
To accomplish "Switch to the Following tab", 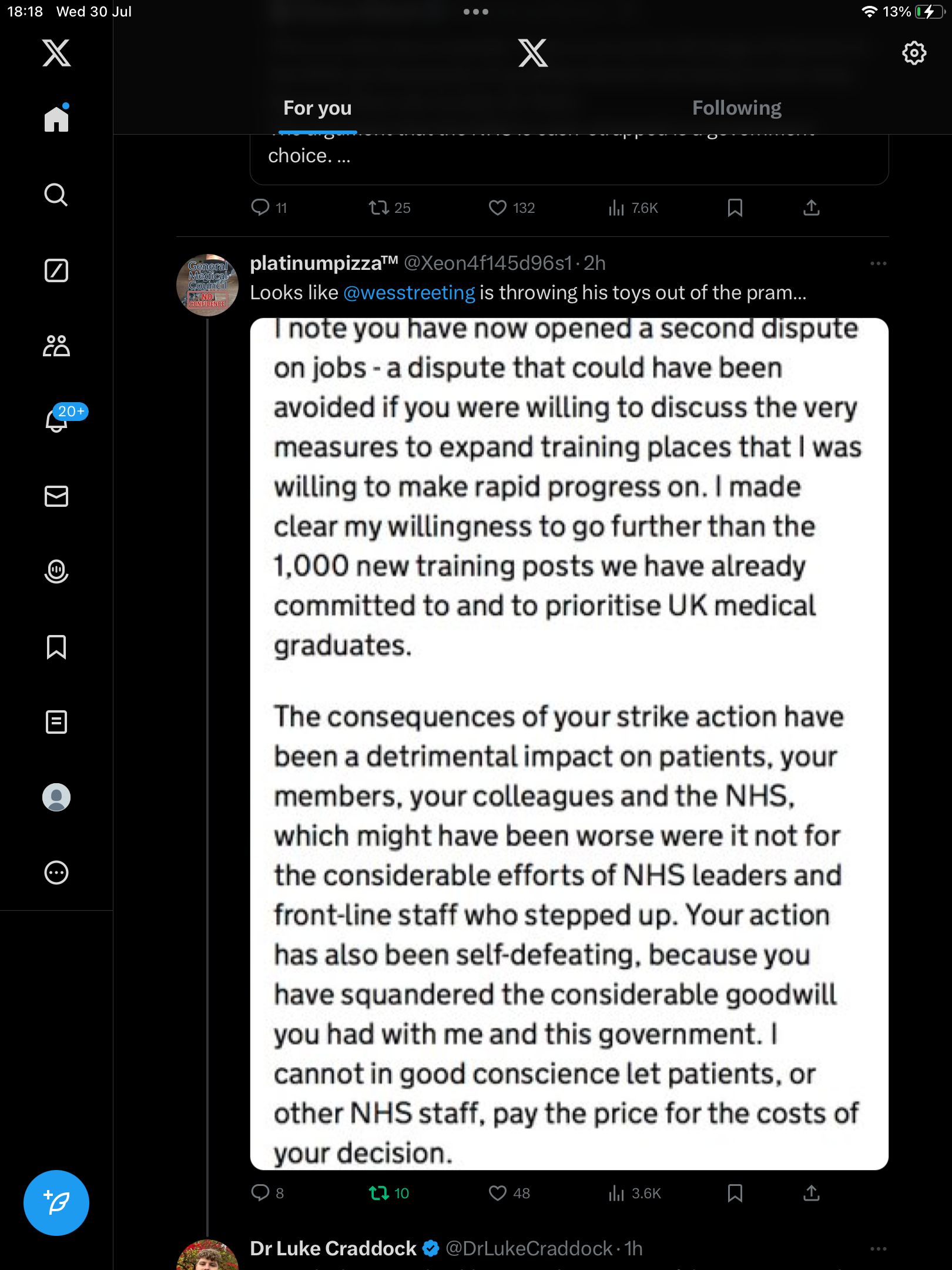I will click(x=736, y=108).
